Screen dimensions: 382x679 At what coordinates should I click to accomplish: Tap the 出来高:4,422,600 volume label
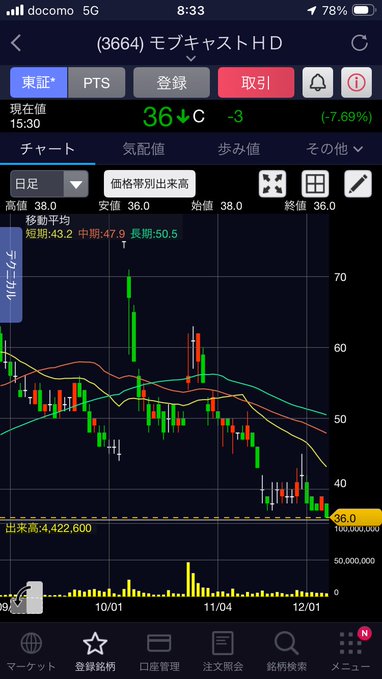coord(48,528)
